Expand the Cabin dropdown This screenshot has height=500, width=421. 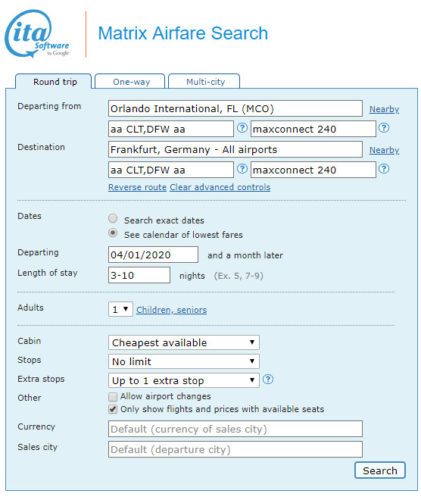184,342
